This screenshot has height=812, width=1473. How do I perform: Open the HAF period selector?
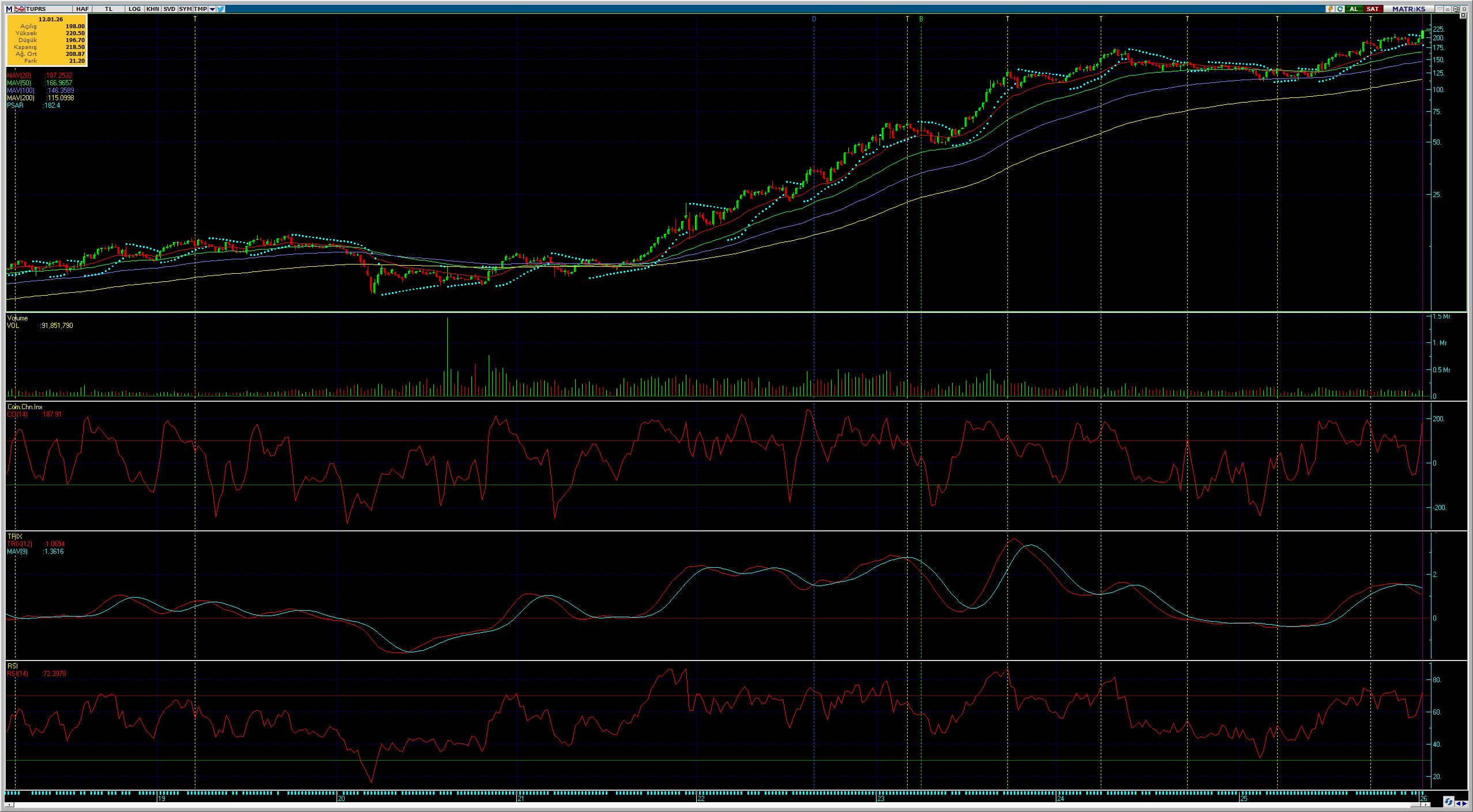pyautogui.click(x=82, y=9)
